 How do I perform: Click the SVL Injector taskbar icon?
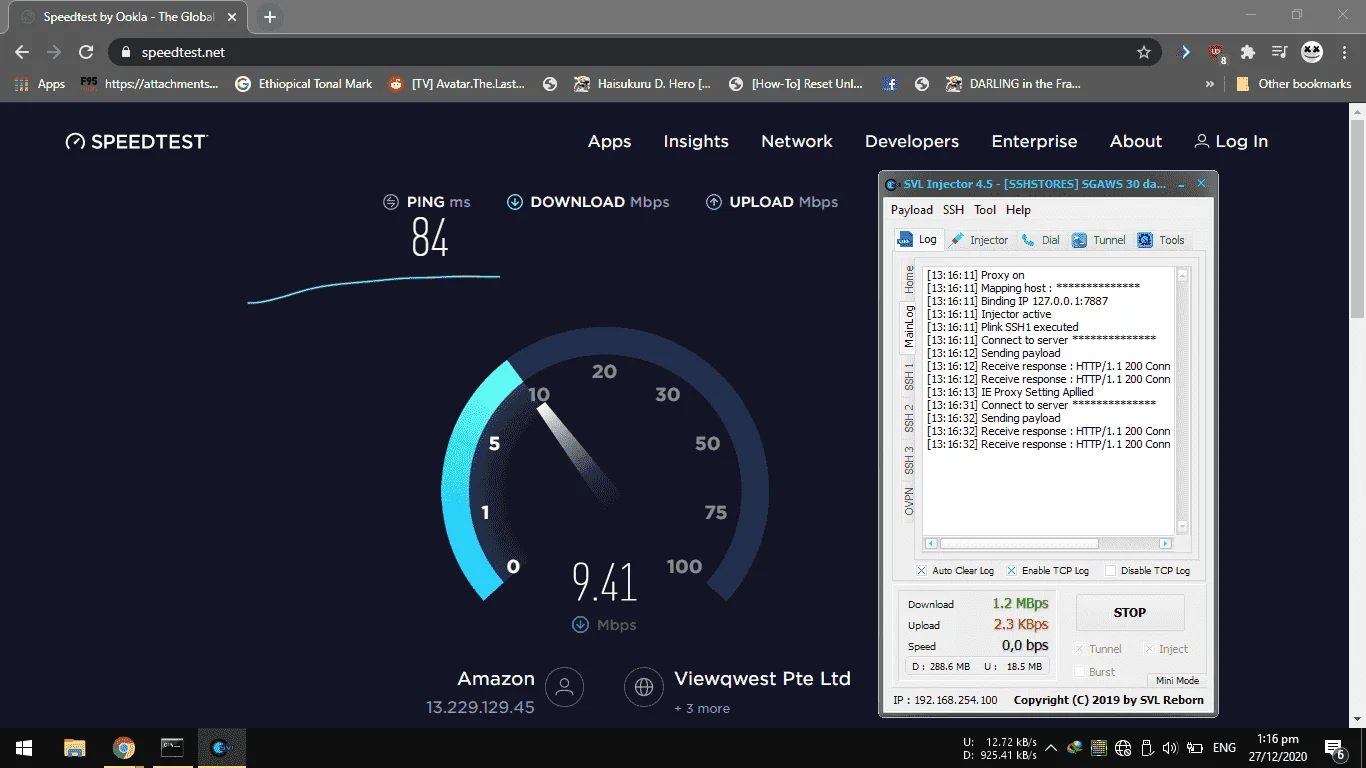pos(221,748)
